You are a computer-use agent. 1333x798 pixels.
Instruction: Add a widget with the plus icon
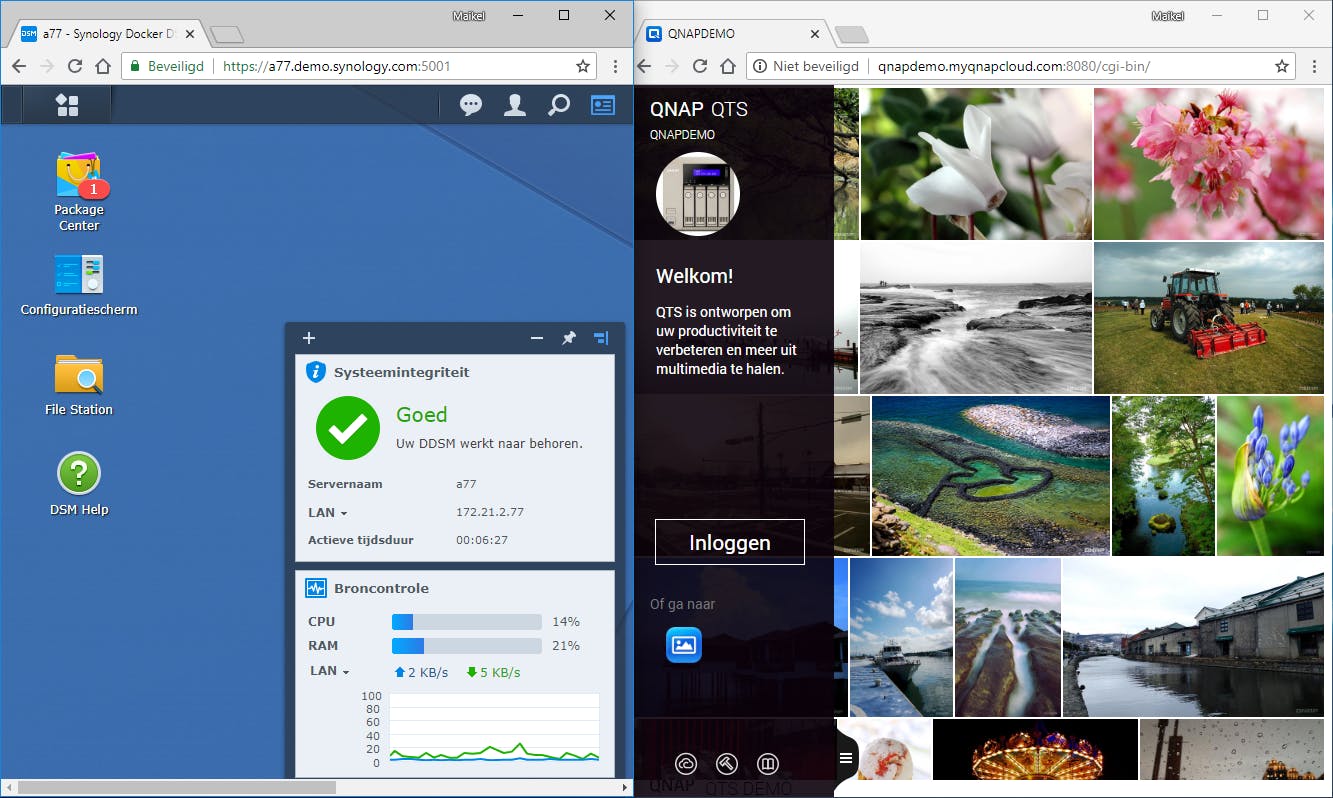pos(309,338)
